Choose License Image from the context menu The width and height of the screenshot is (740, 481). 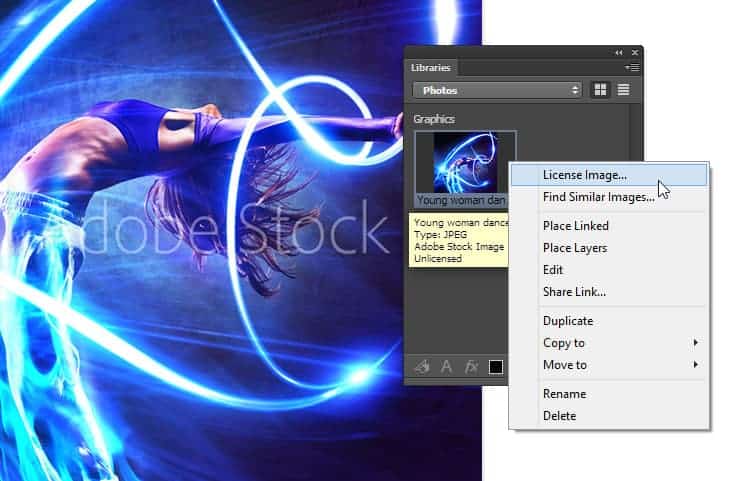609,175
